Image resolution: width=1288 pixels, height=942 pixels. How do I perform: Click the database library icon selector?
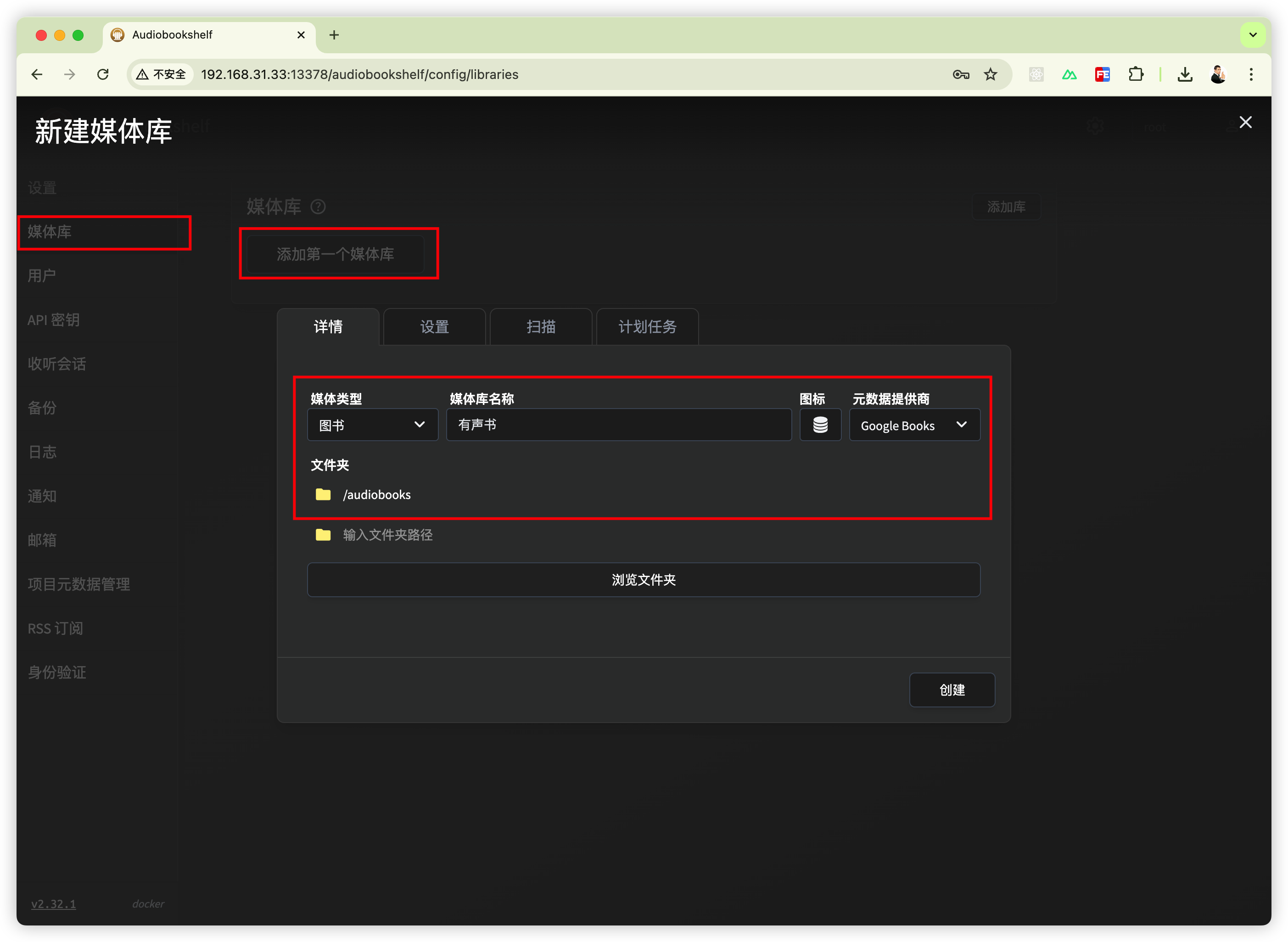point(820,425)
